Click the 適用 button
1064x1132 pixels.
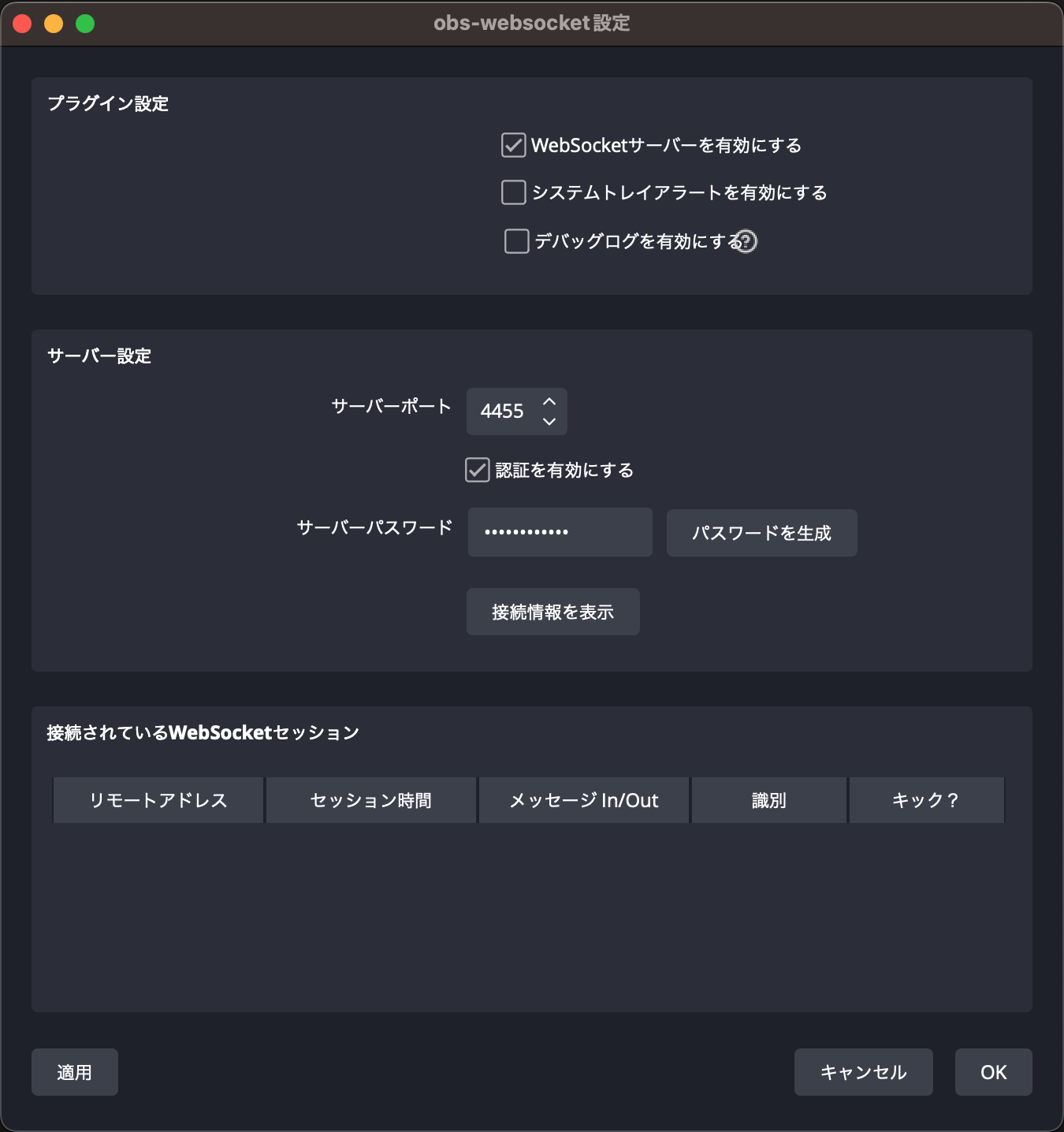click(75, 1072)
